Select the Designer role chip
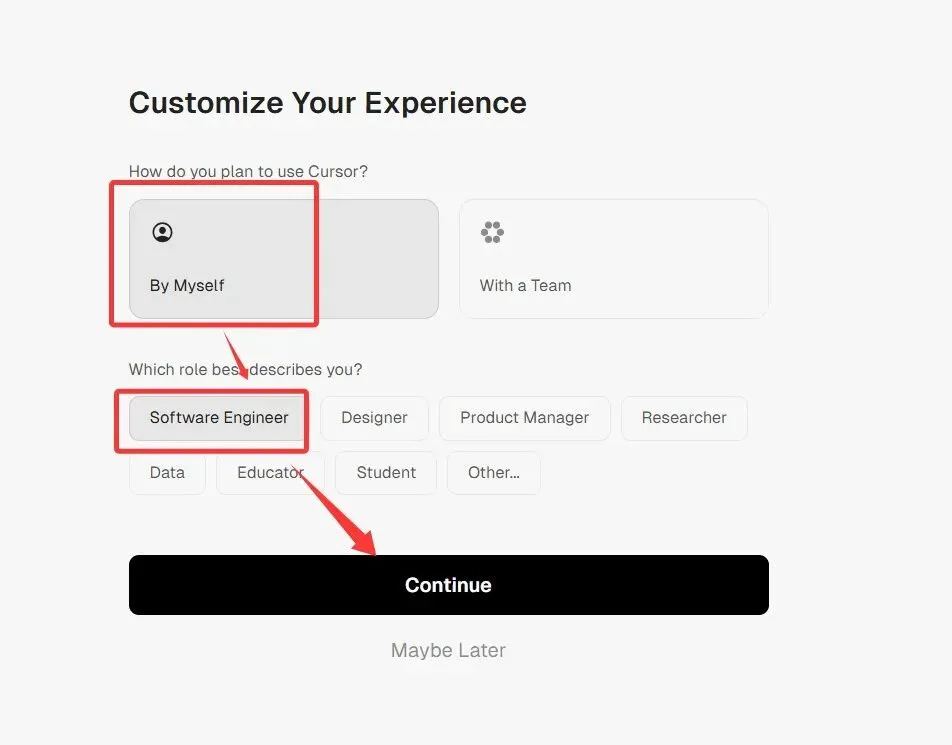 coord(374,418)
